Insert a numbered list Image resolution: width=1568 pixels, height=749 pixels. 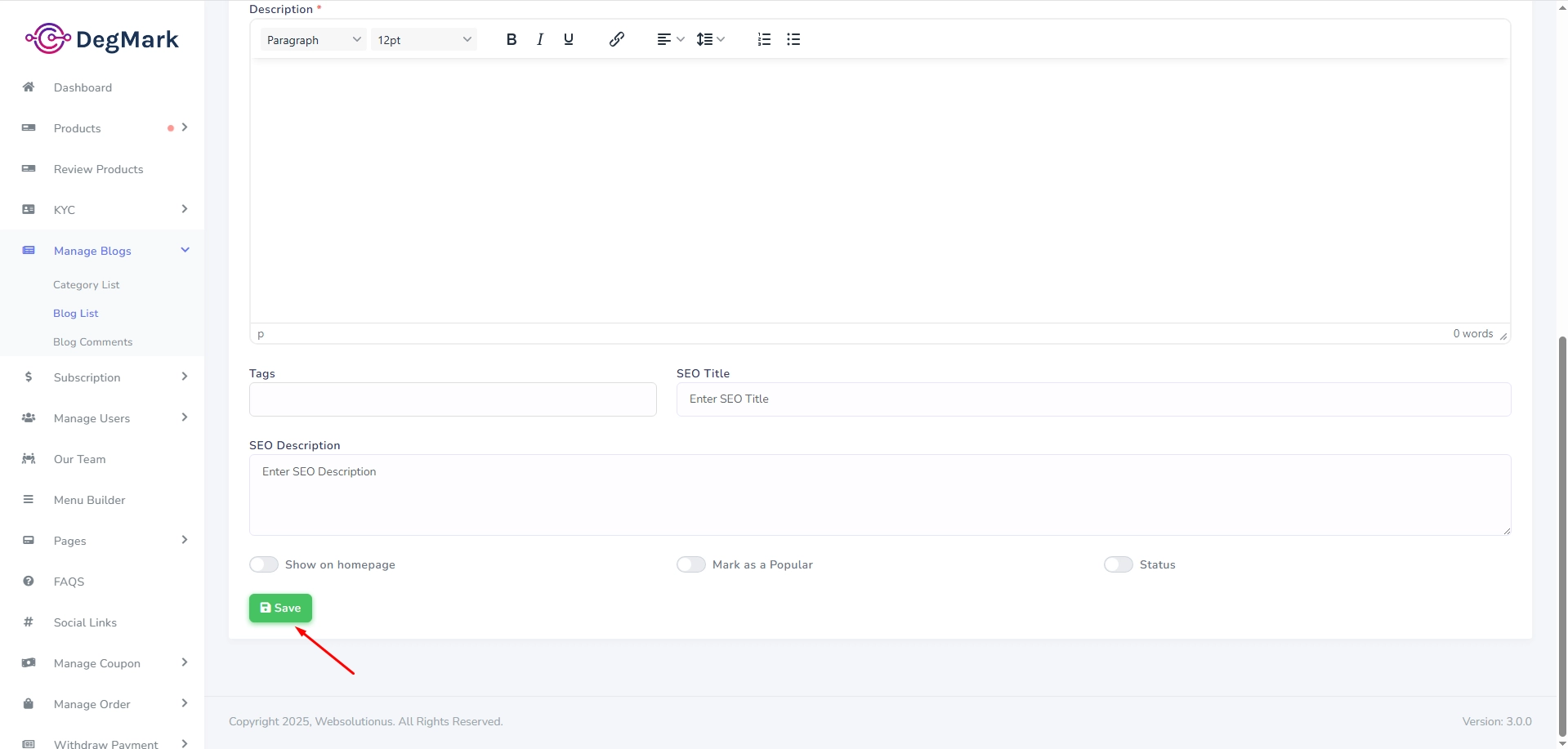point(764,39)
